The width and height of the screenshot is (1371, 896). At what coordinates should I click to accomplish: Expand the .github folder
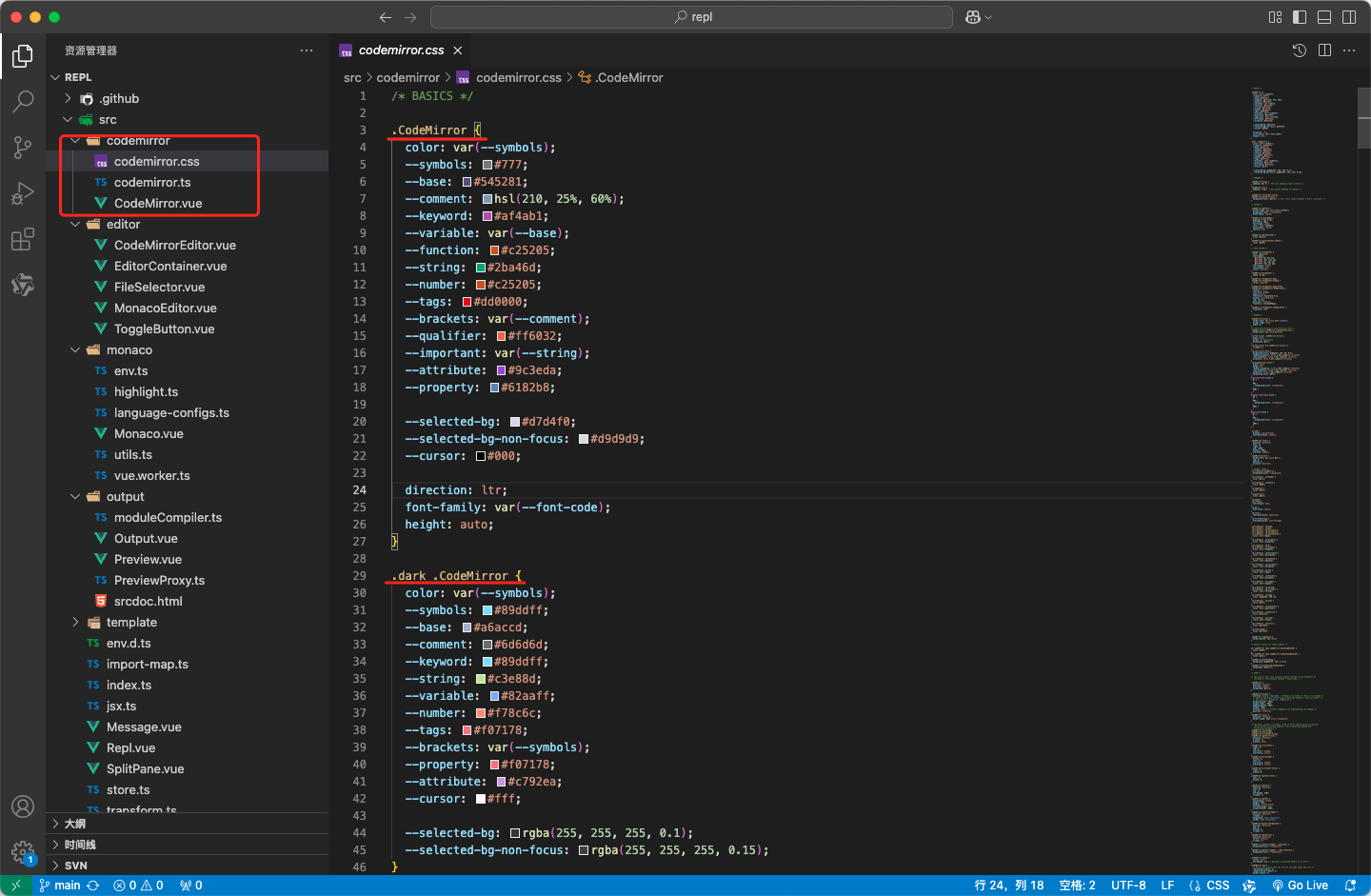click(68, 98)
